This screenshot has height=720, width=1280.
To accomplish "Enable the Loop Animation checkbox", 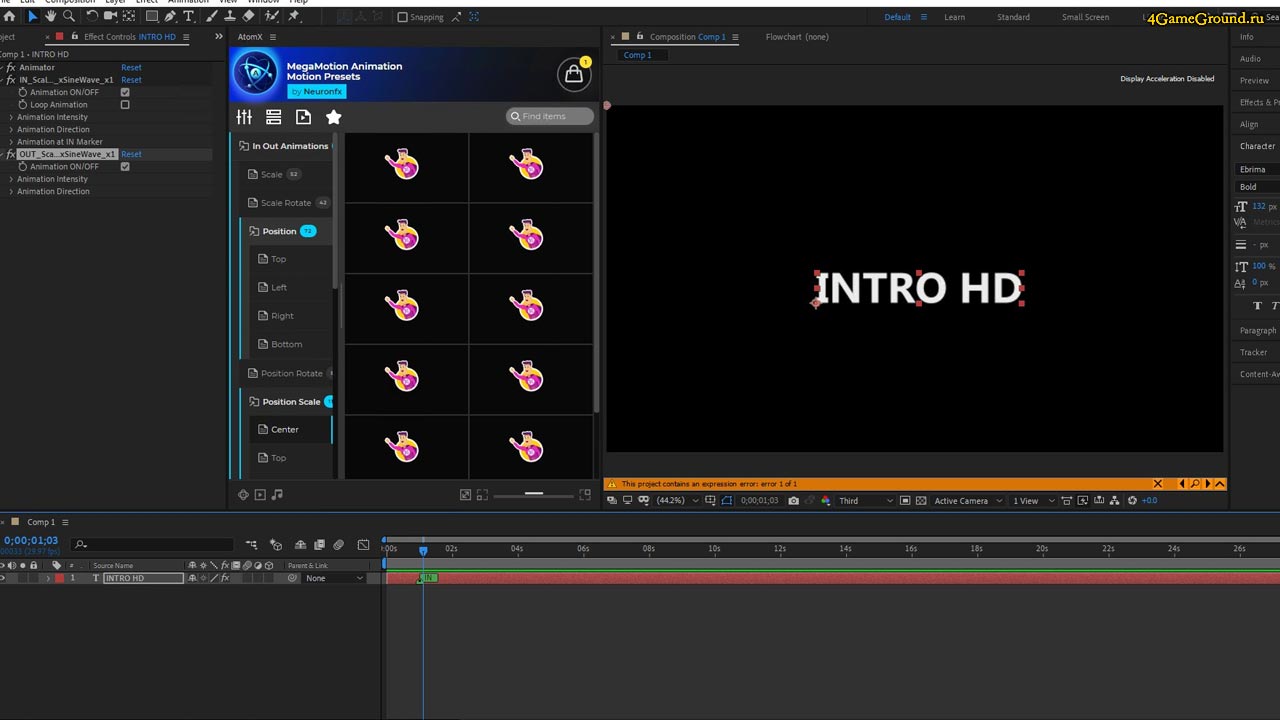I will (x=125, y=105).
